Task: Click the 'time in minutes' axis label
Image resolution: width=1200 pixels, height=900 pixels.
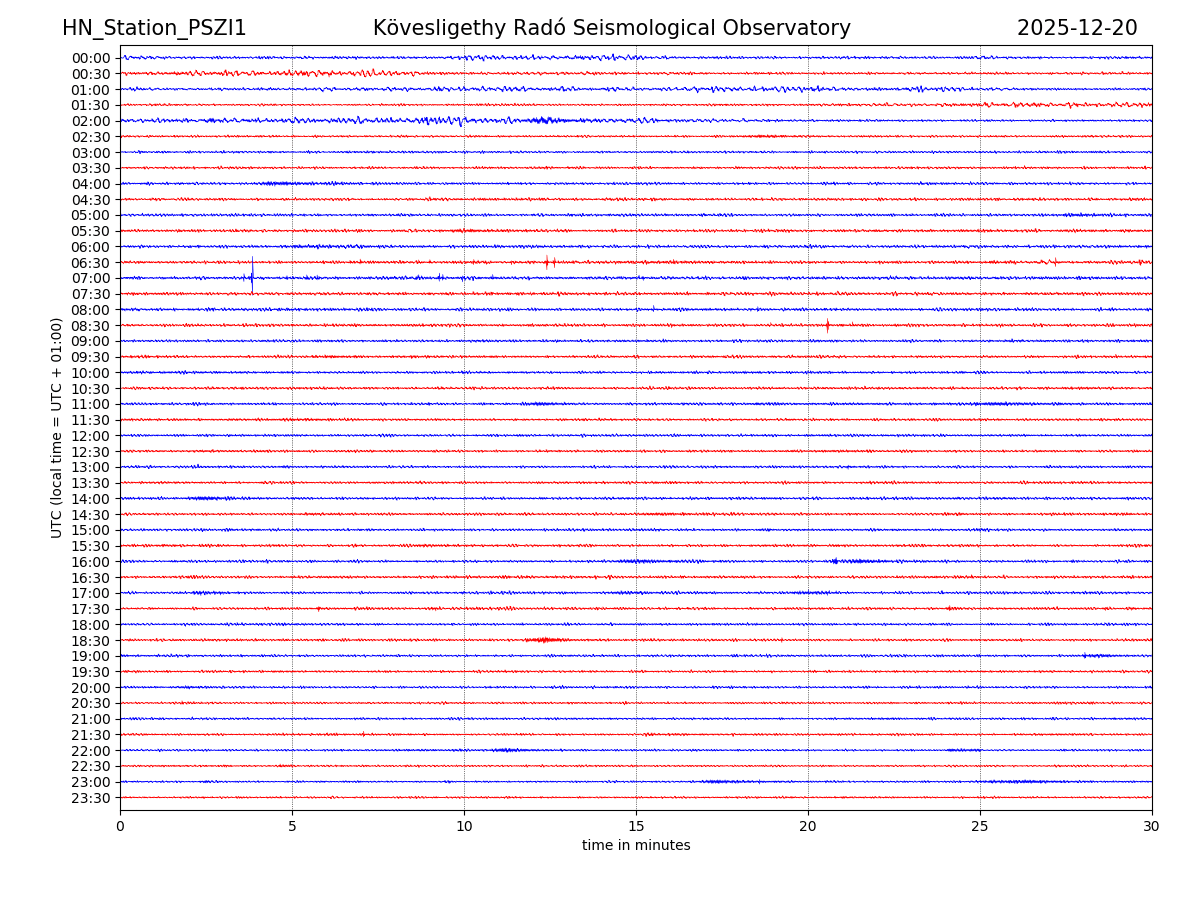Action: click(636, 845)
